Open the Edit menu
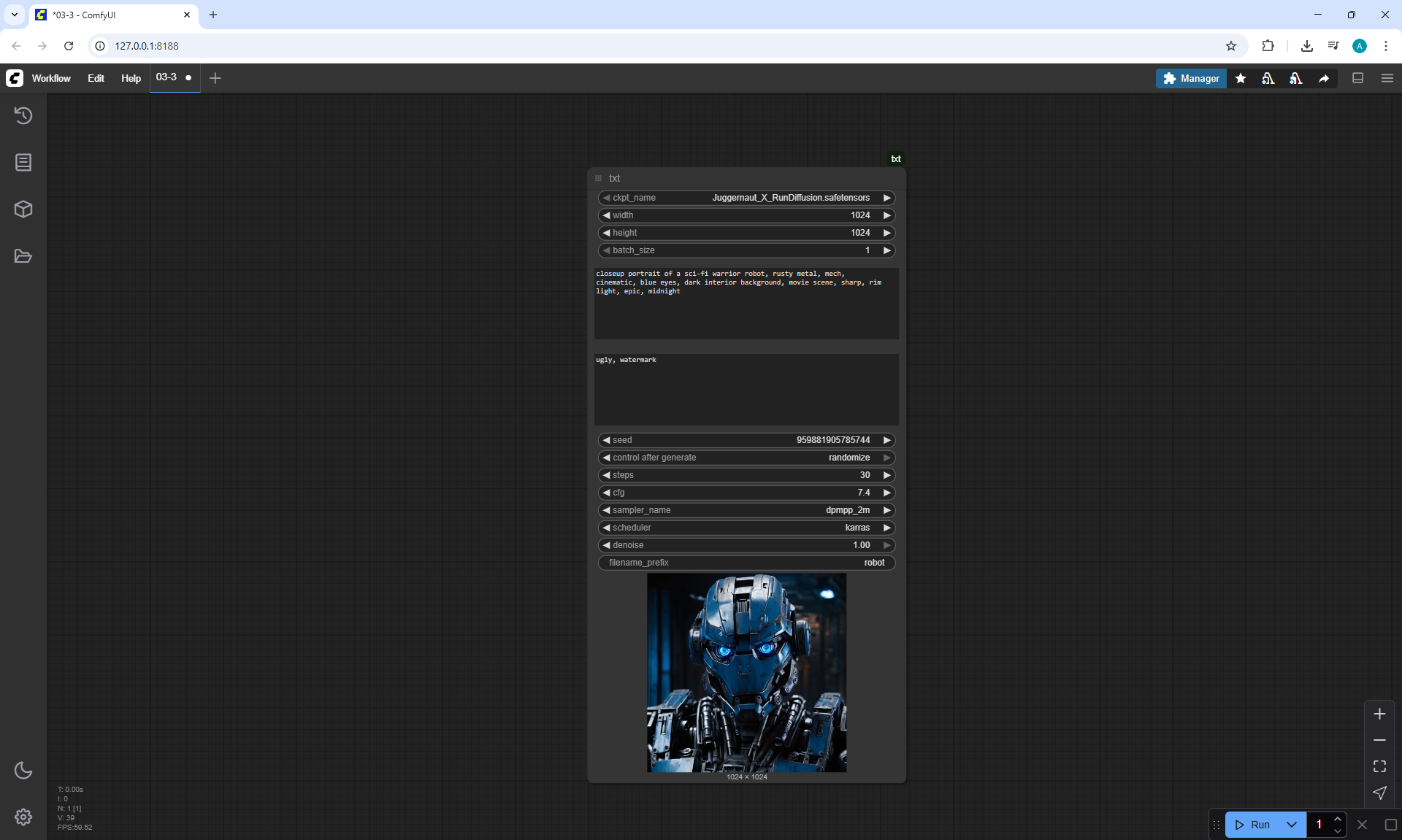Image resolution: width=1402 pixels, height=840 pixels. click(x=96, y=78)
